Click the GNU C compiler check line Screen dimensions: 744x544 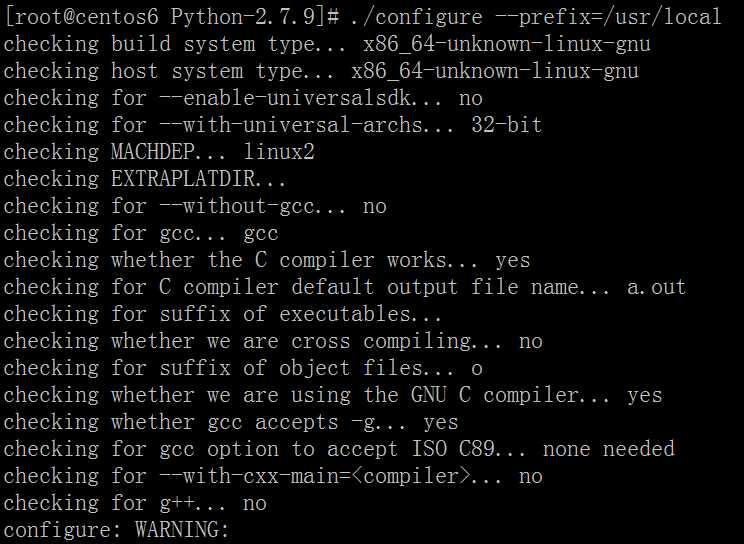tap(333, 395)
